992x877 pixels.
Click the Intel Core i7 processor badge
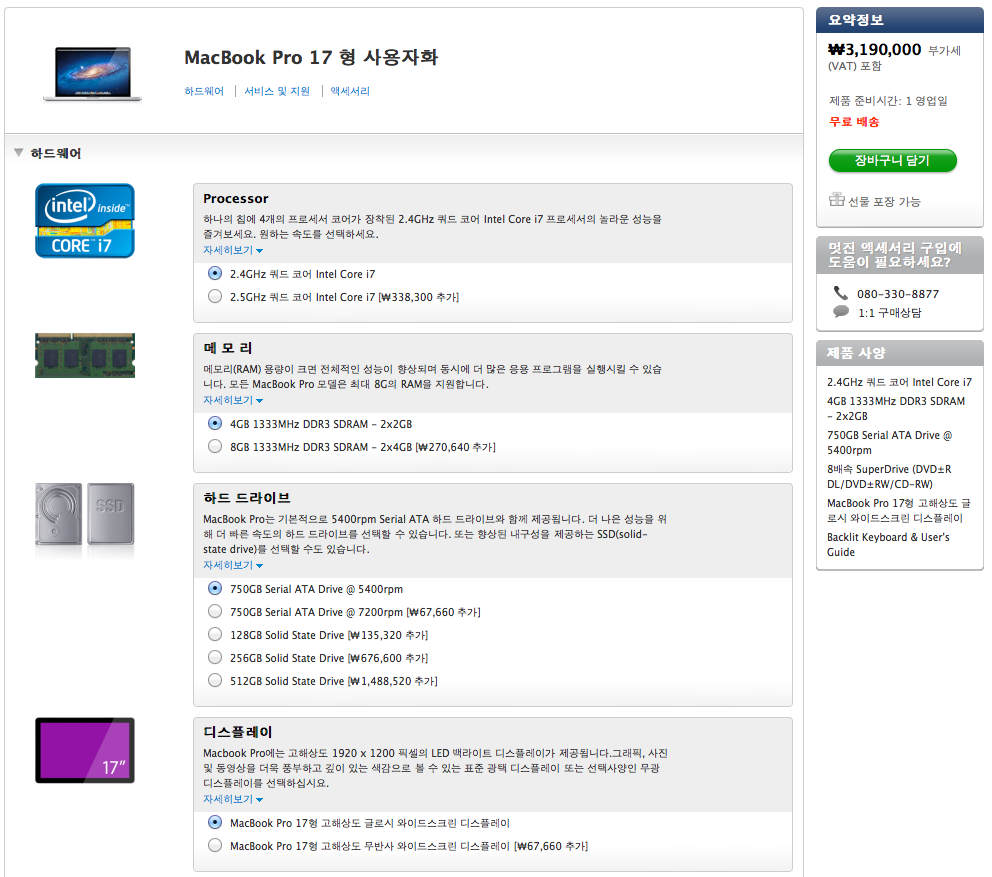pos(84,221)
